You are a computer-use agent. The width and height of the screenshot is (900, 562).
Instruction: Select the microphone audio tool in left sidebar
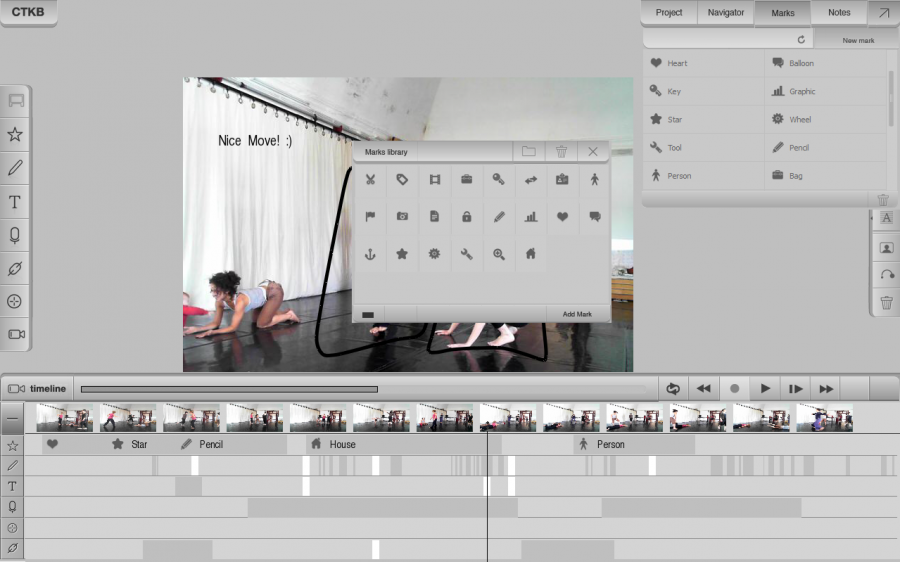click(x=15, y=235)
